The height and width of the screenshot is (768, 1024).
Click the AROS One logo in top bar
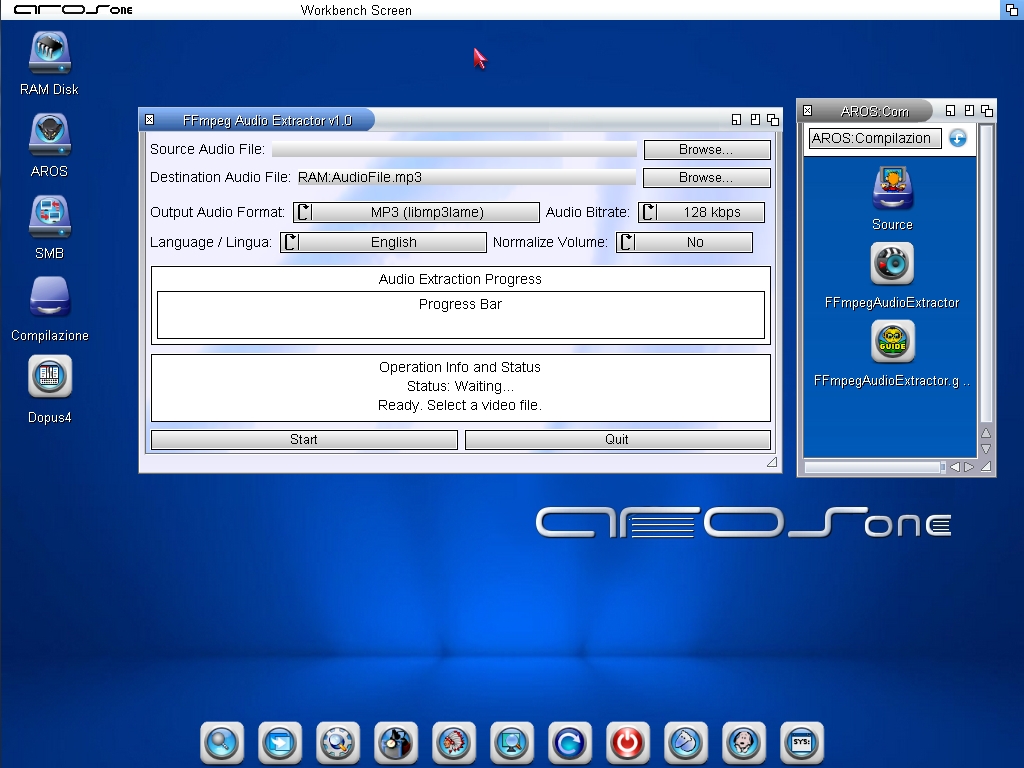click(x=73, y=10)
